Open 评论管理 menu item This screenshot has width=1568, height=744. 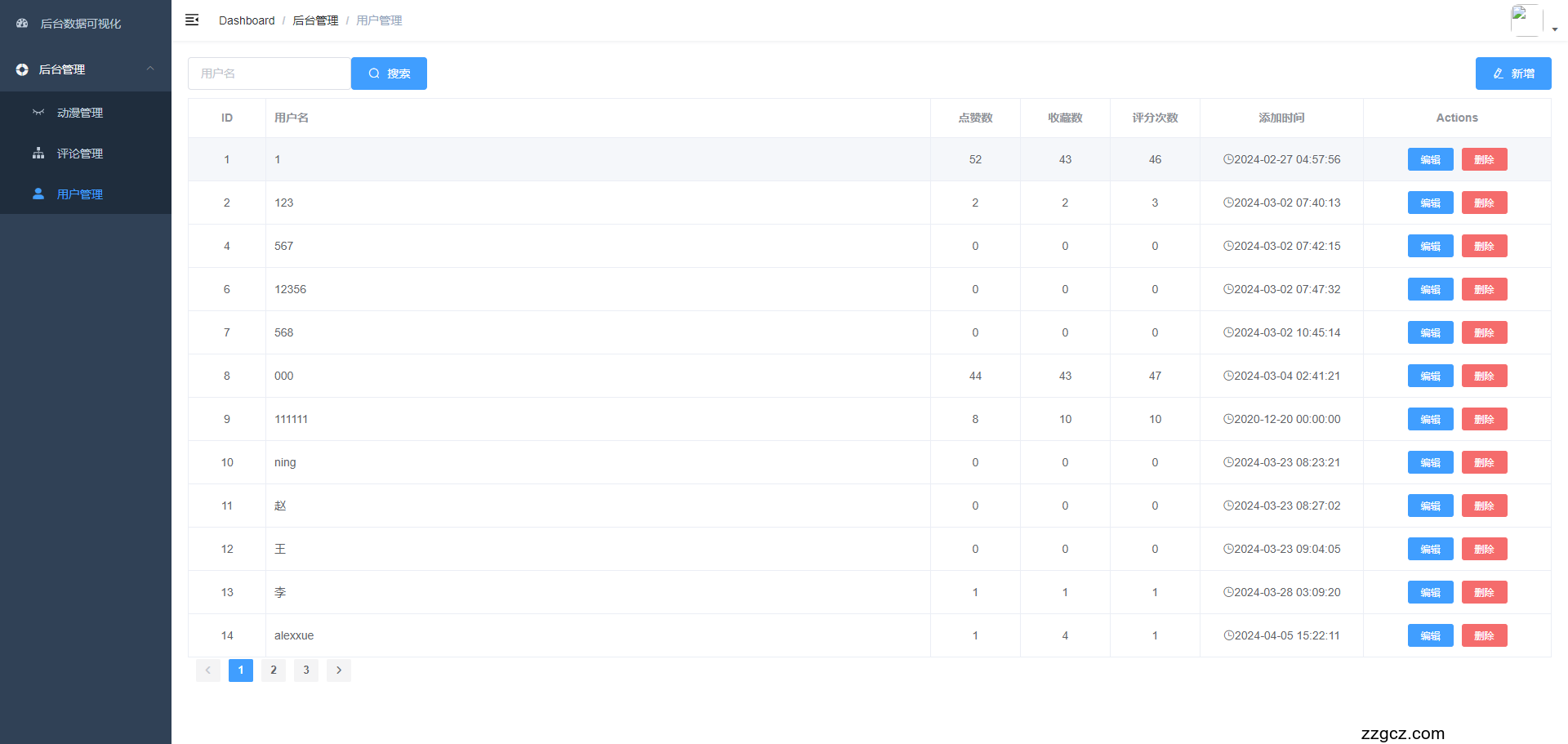pos(80,154)
